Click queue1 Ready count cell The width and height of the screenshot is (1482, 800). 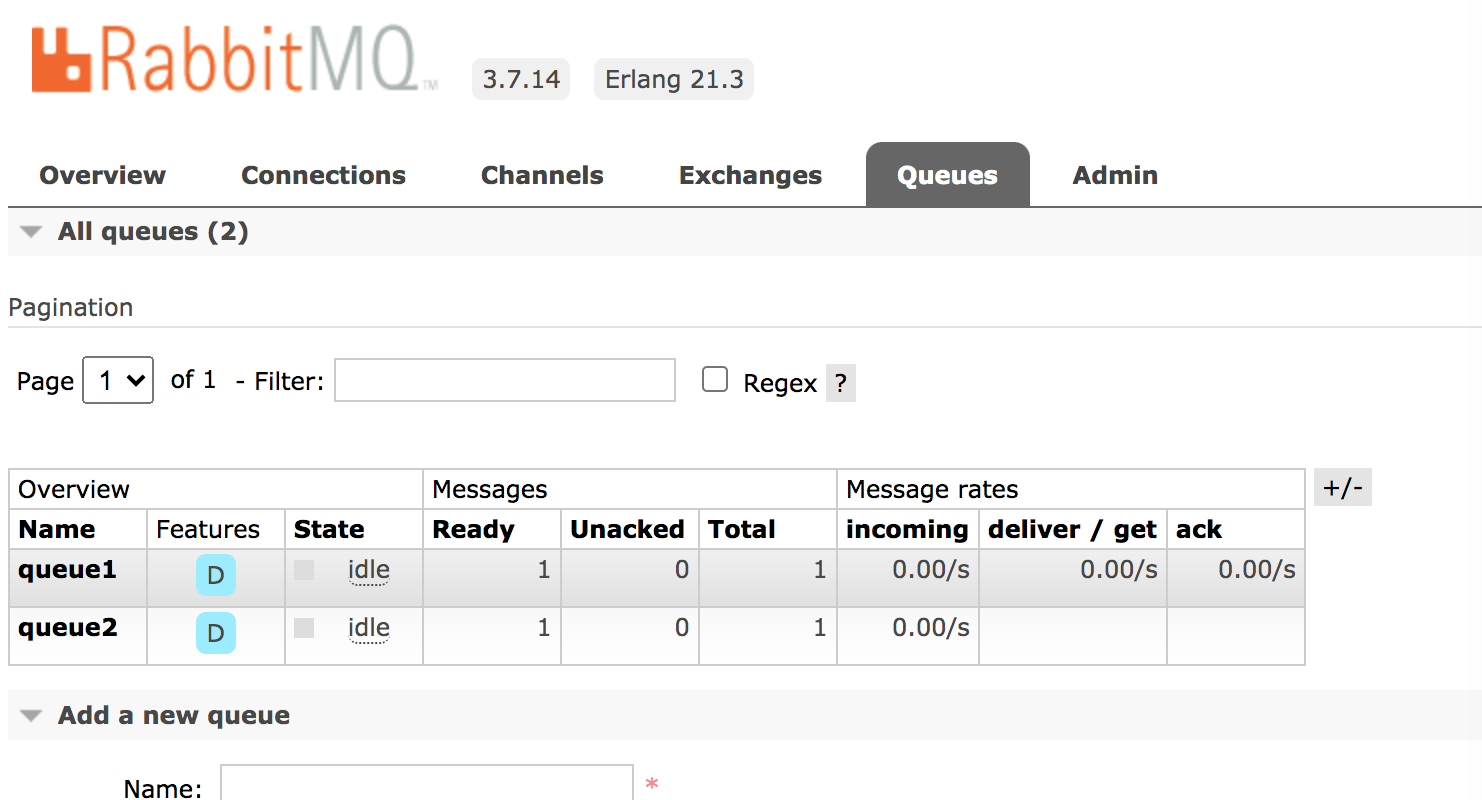492,578
